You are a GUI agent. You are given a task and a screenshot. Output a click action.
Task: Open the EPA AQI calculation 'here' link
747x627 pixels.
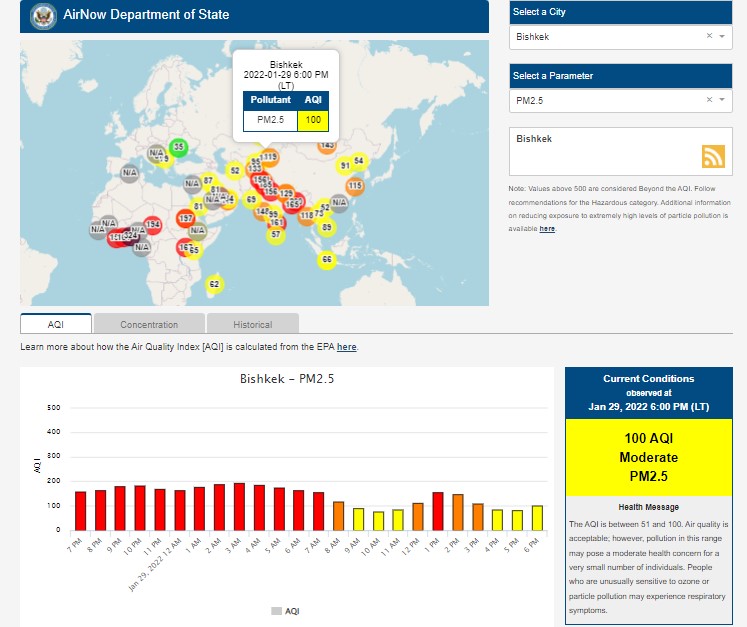coord(346,347)
